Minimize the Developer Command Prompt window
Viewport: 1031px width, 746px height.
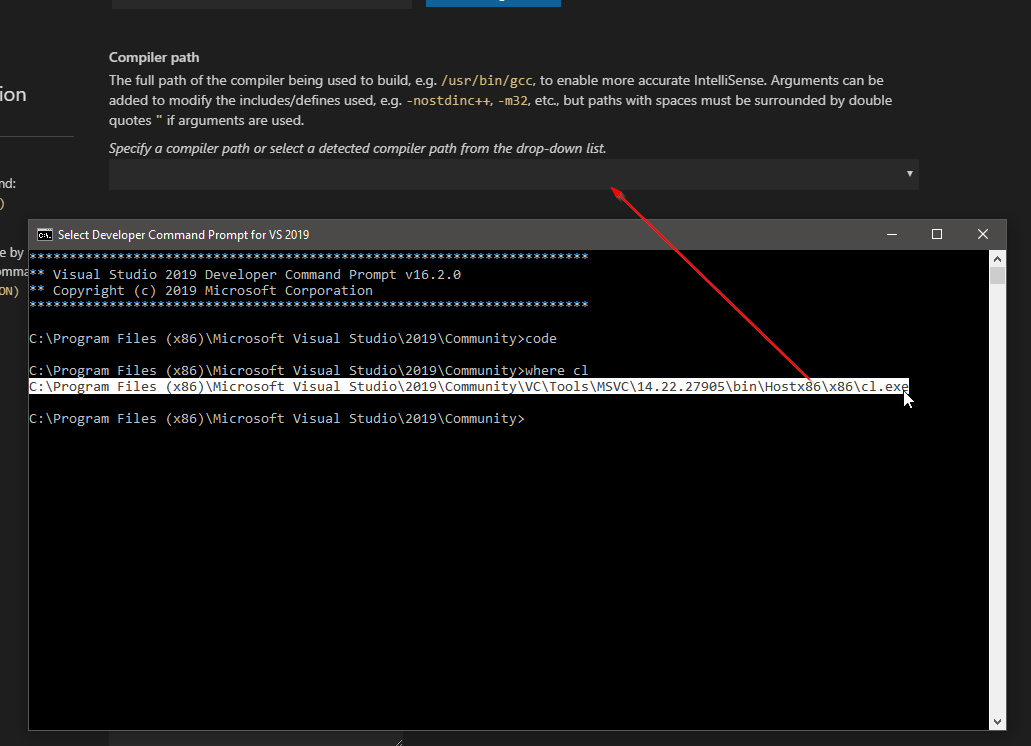click(892, 235)
